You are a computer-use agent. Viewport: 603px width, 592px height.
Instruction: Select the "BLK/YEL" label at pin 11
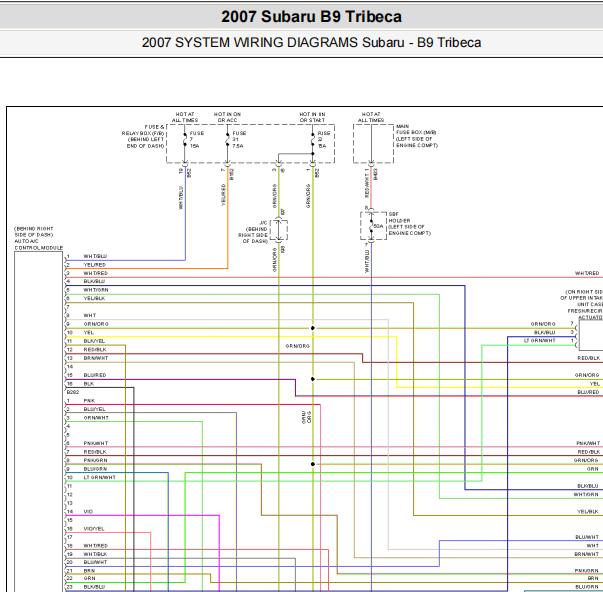pos(94,341)
